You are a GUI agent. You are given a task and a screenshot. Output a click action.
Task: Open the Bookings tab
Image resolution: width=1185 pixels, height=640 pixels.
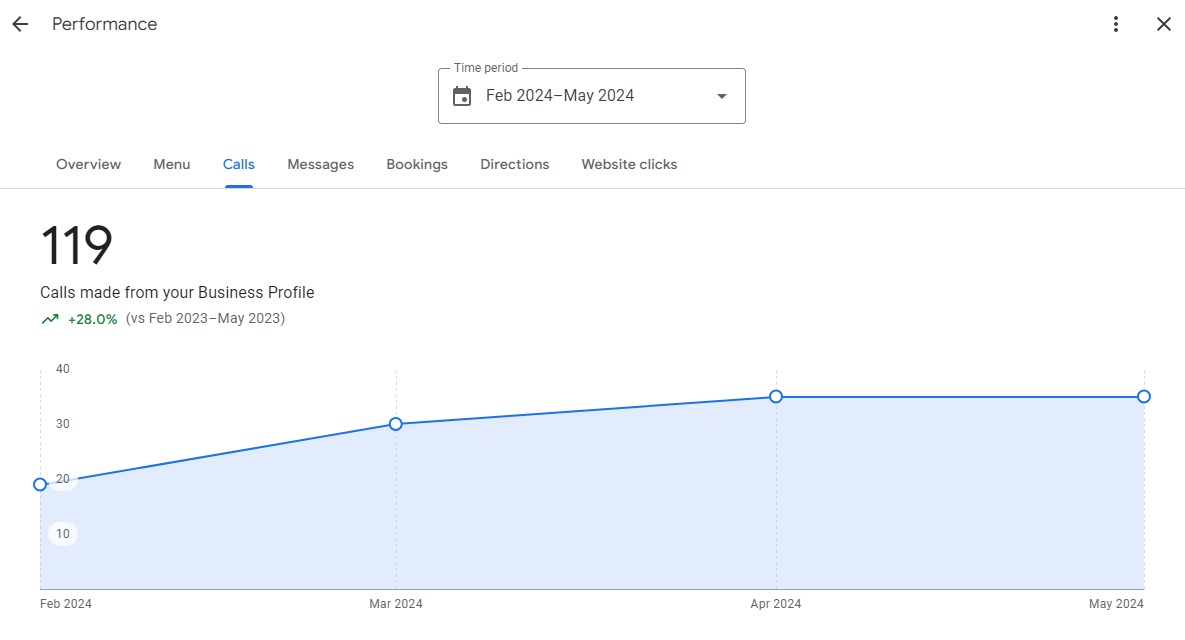417,164
